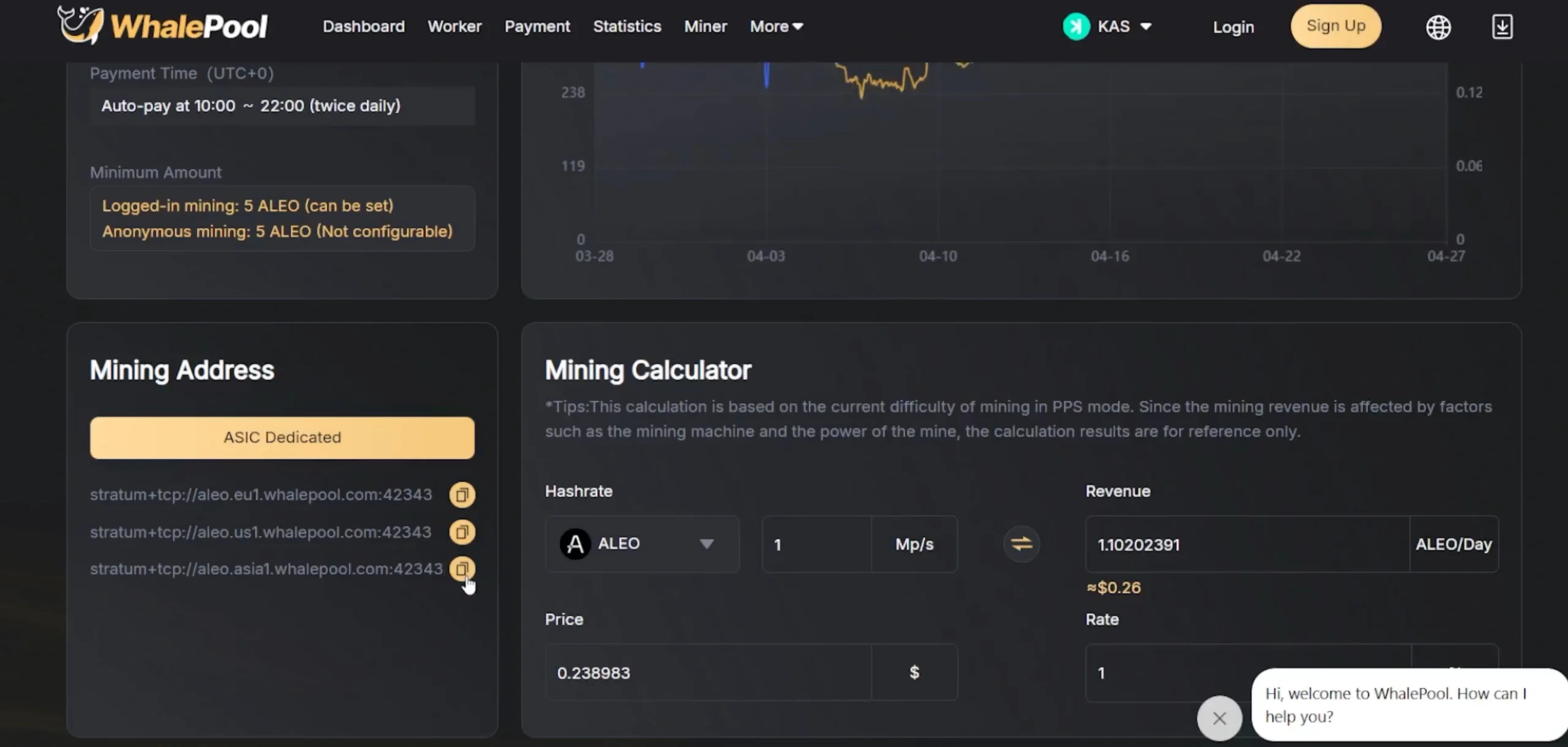Copy the eu1 stratum address
The width and height of the screenshot is (1568, 747).
coord(462,495)
